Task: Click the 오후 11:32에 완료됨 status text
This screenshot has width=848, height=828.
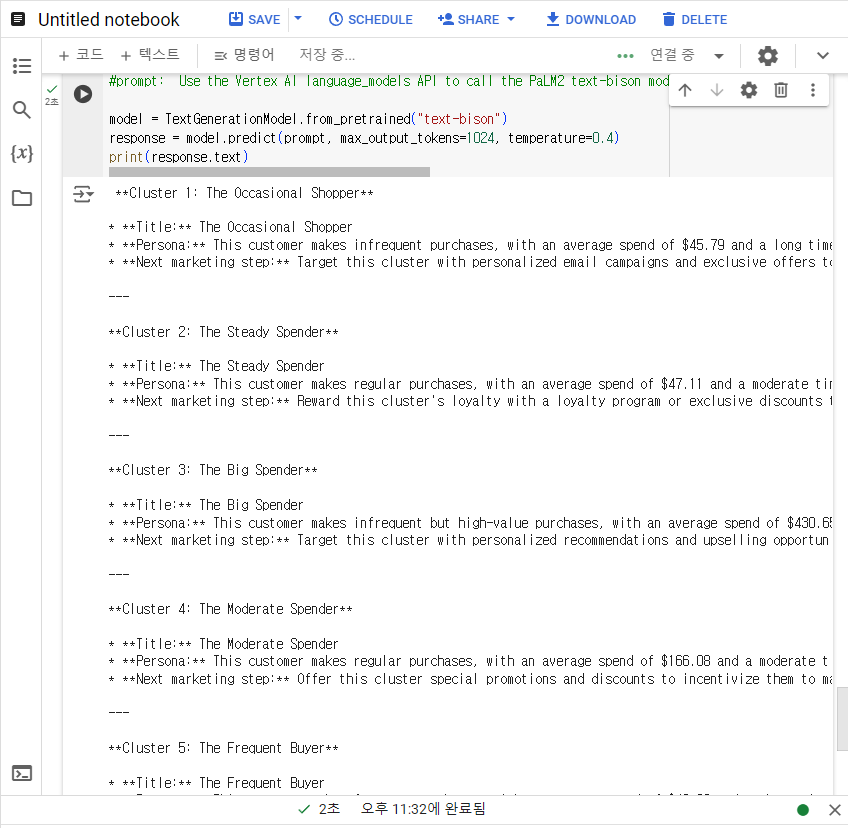Action: coord(423,809)
